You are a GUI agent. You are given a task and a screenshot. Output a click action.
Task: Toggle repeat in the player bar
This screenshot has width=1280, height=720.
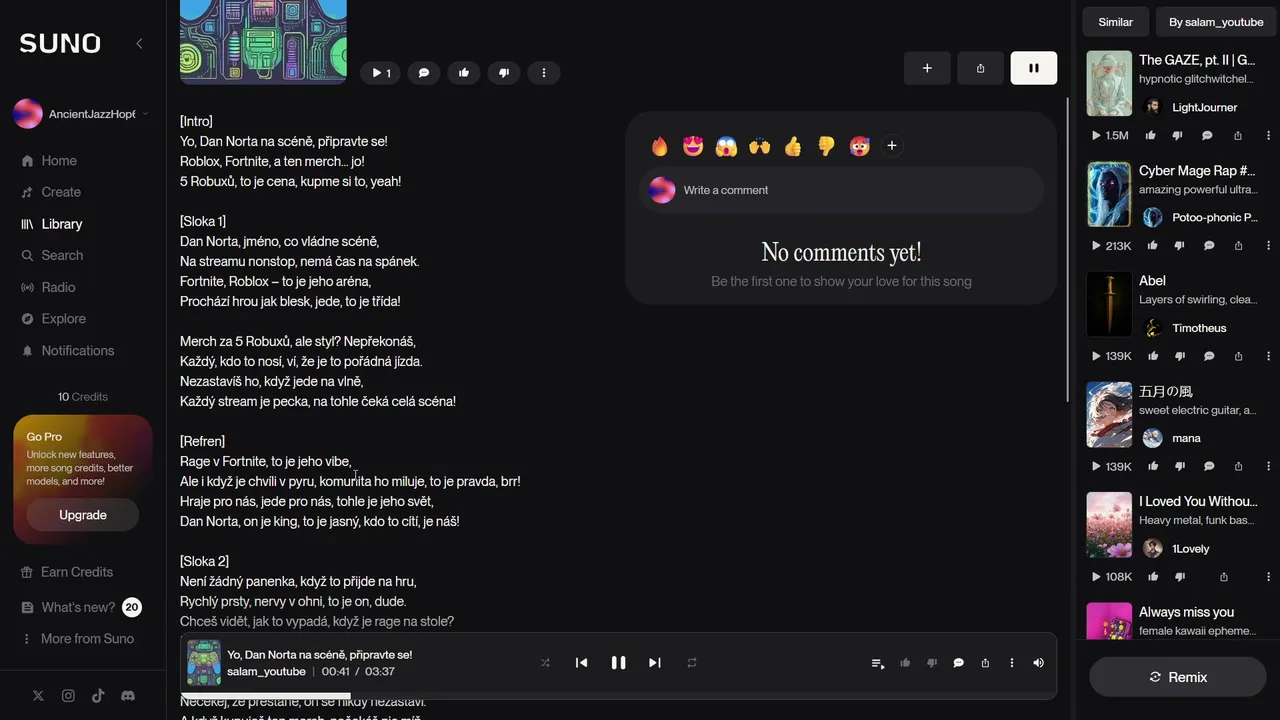click(x=691, y=663)
